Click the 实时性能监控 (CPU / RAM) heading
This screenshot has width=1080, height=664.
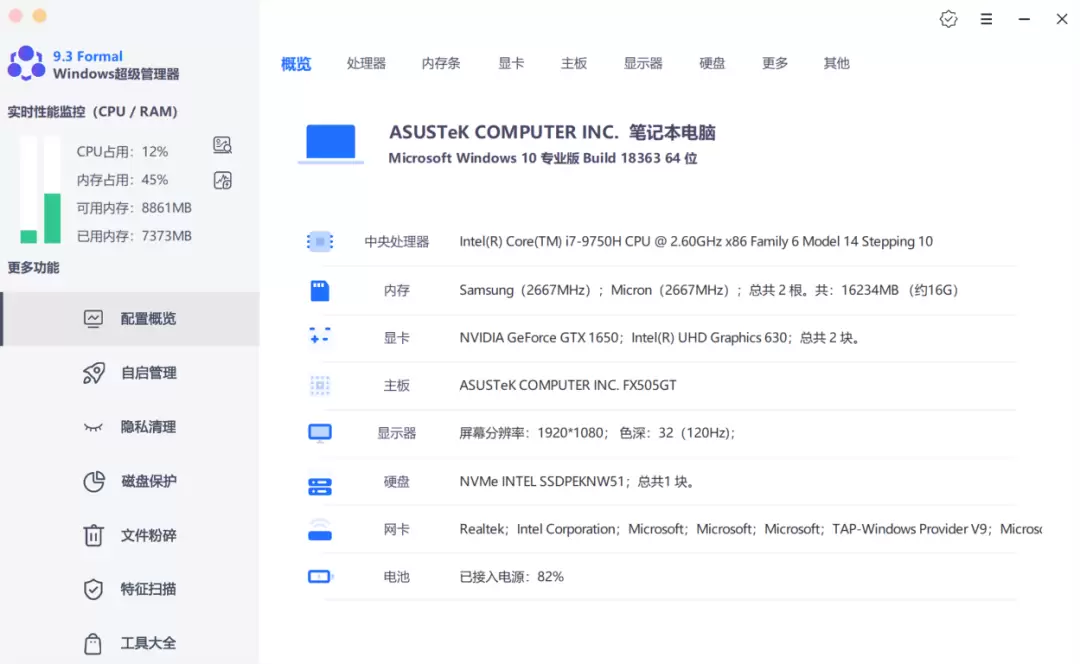tap(92, 112)
